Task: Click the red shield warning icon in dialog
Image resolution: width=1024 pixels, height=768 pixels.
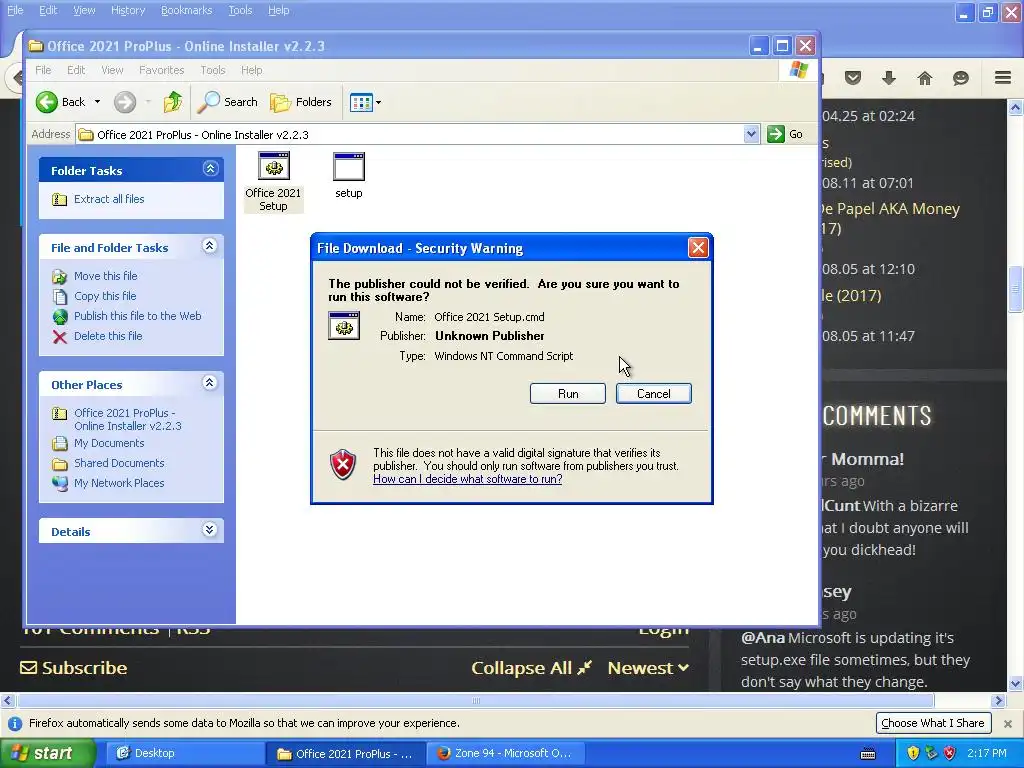Action: point(344,465)
